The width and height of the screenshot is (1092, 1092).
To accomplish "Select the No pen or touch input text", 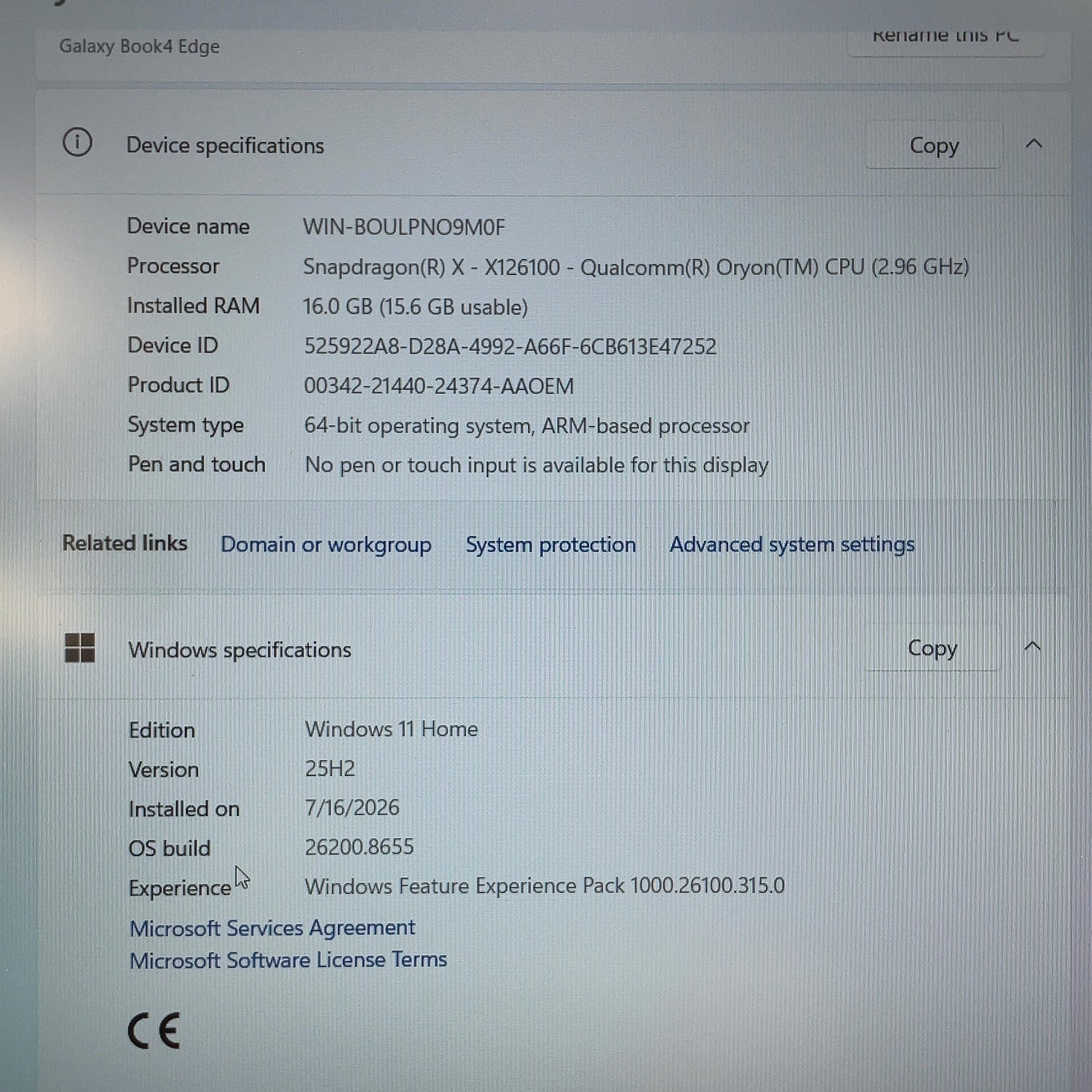I will pos(537,465).
